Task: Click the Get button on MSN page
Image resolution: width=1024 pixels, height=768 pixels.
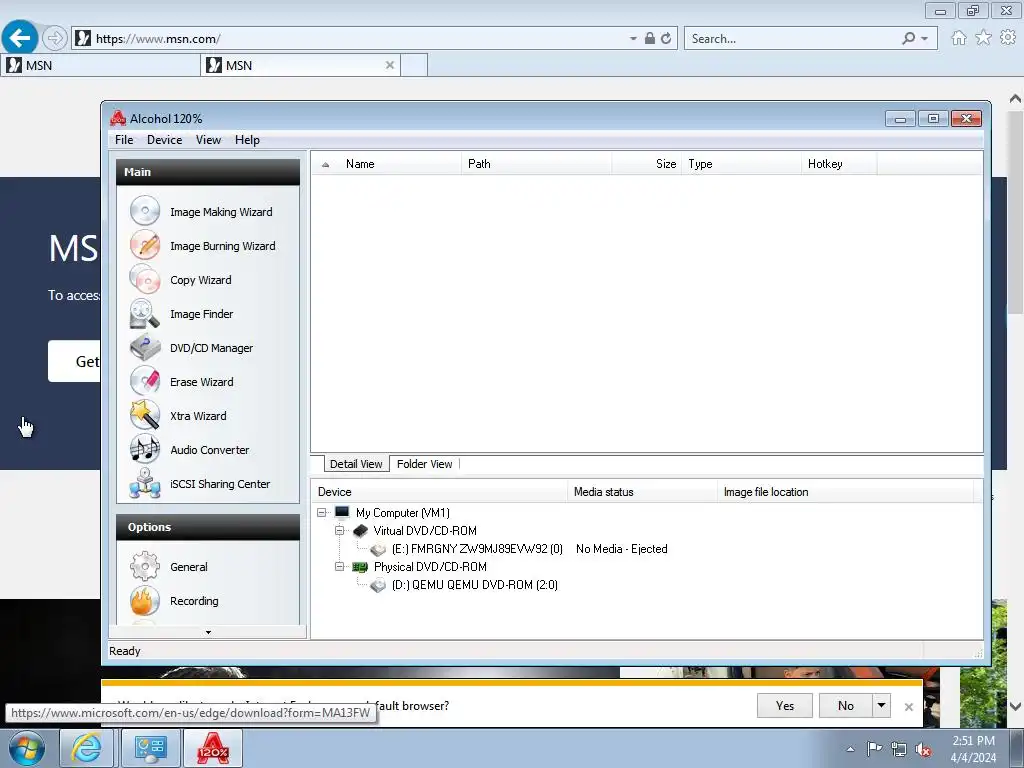Action: (x=74, y=361)
